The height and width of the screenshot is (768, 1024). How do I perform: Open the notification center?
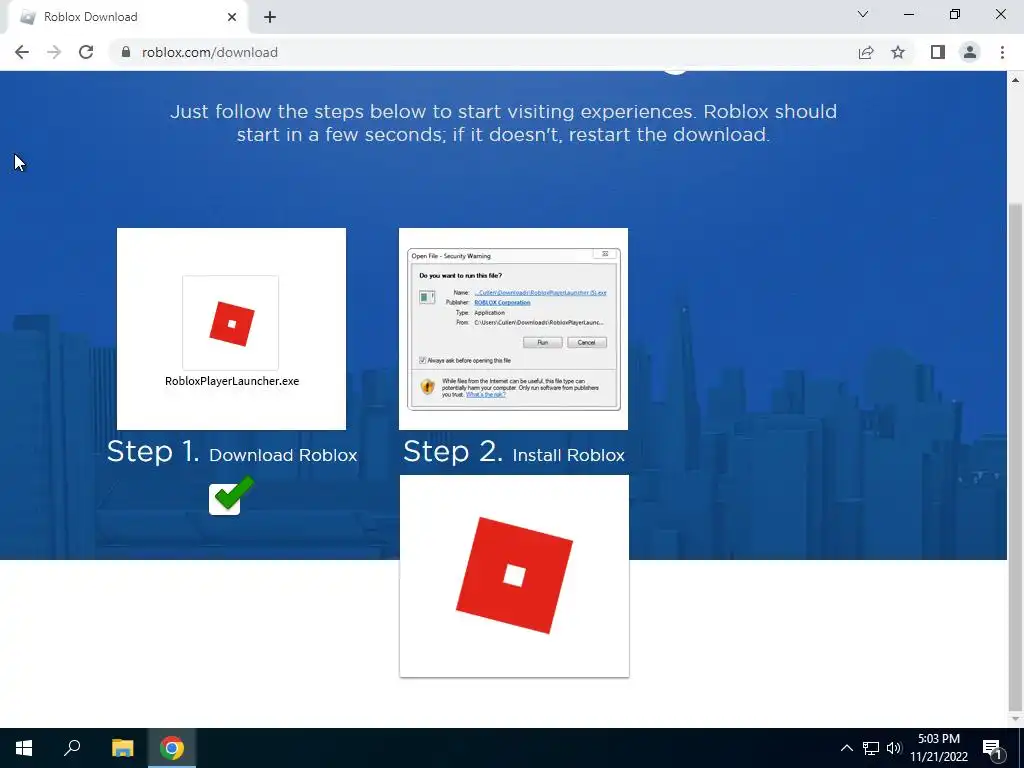[992, 748]
